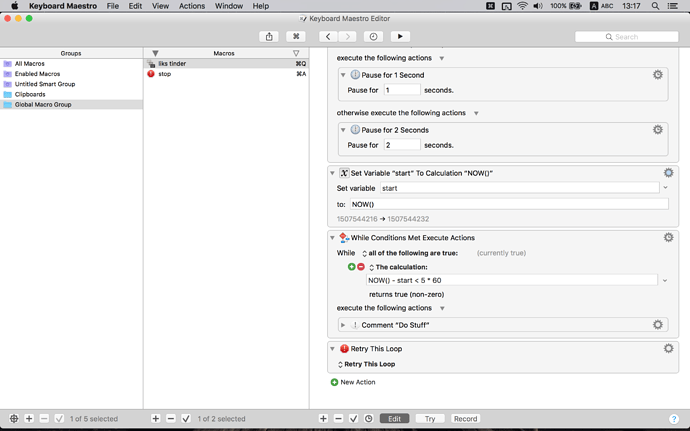The height and width of the screenshot is (431, 690).
Task: Sort macros via the Macros column header triangle
Action: click(x=296, y=53)
